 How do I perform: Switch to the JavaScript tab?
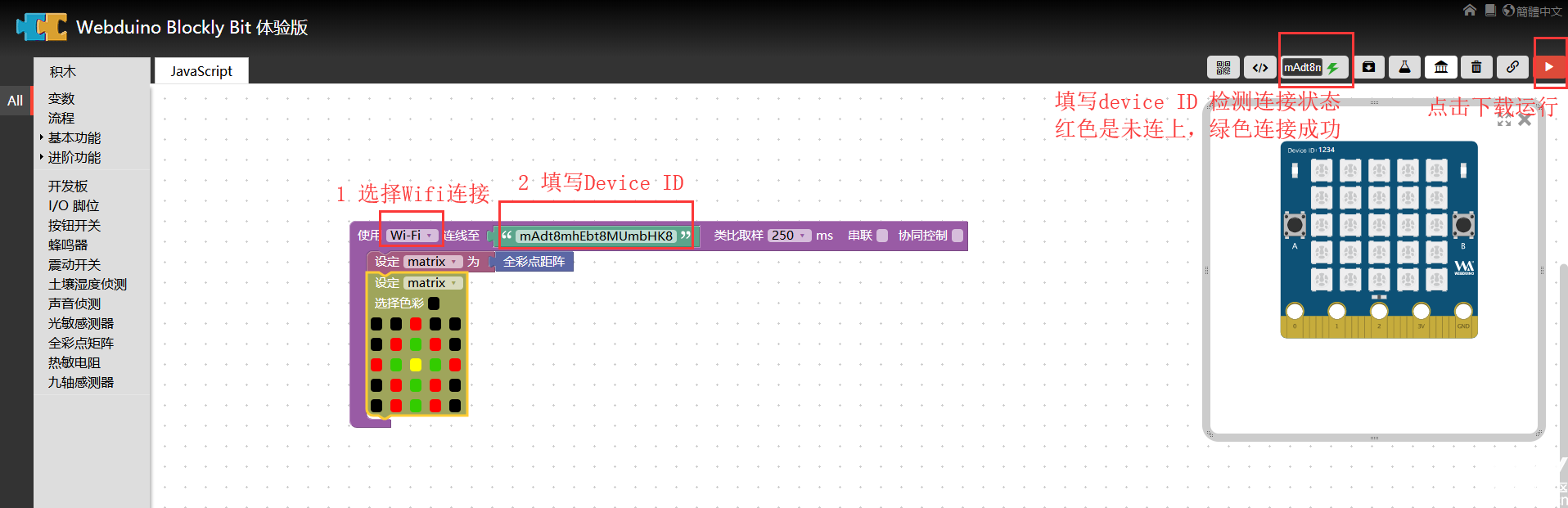pyautogui.click(x=201, y=71)
